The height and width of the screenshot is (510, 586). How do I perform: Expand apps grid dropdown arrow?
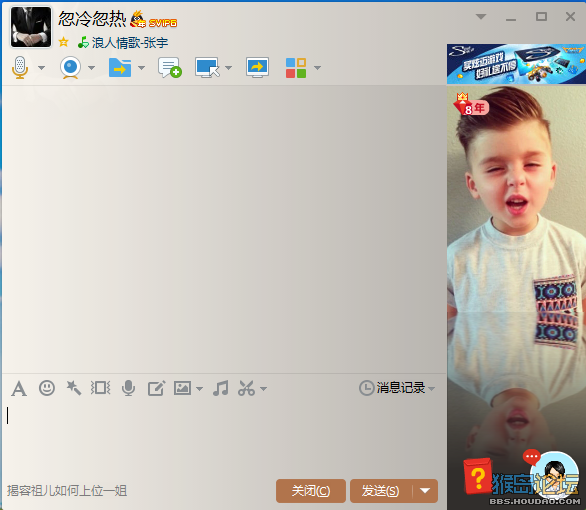pyautogui.click(x=317, y=68)
